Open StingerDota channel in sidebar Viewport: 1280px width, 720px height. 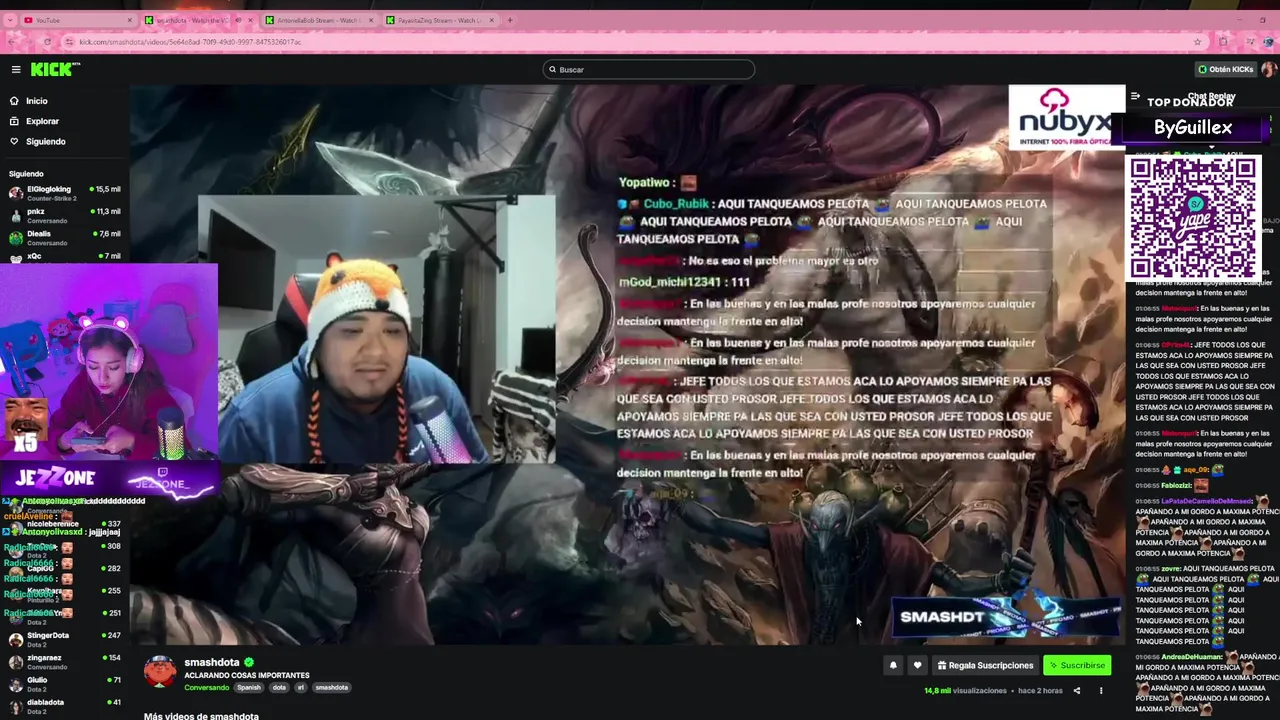pyautogui.click(x=64, y=638)
